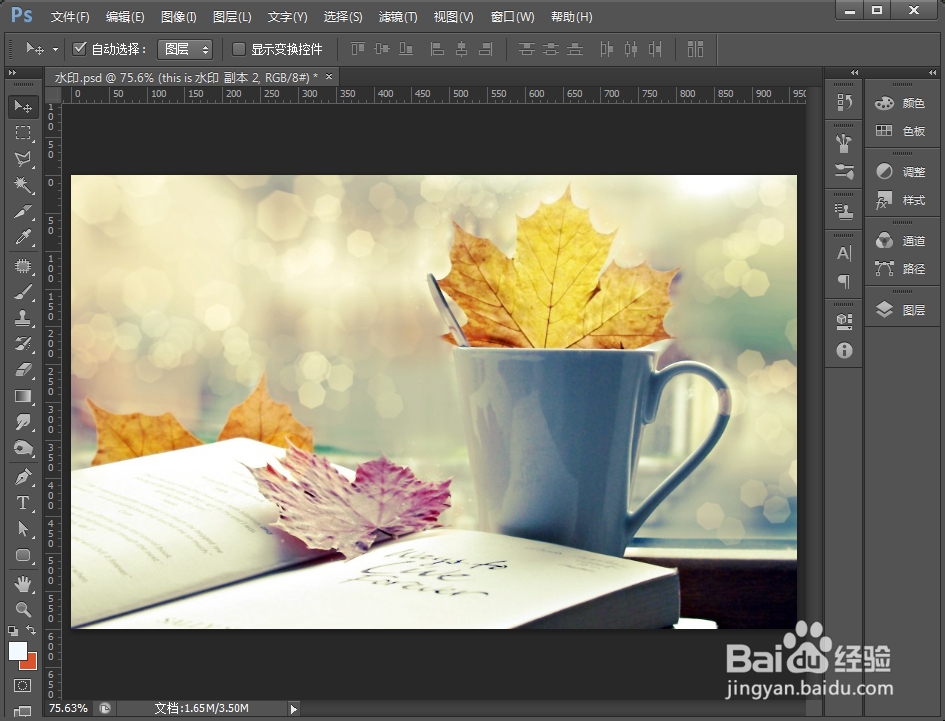945x721 pixels.
Task: Select the Crop tool
Action: click(x=23, y=211)
